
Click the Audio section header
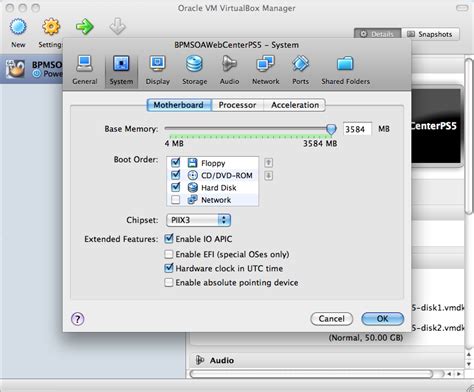(x=222, y=360)
